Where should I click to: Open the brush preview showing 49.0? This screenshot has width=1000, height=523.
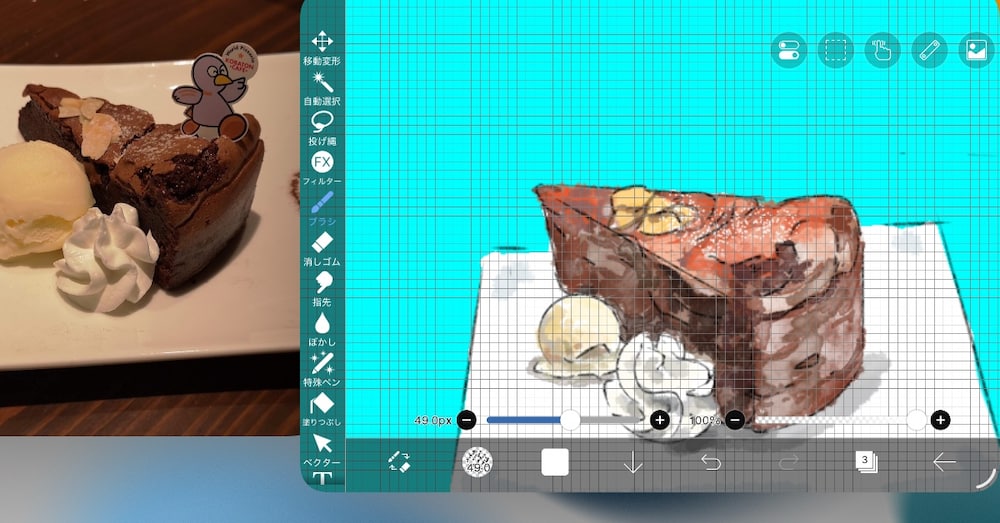coord(477,462)
